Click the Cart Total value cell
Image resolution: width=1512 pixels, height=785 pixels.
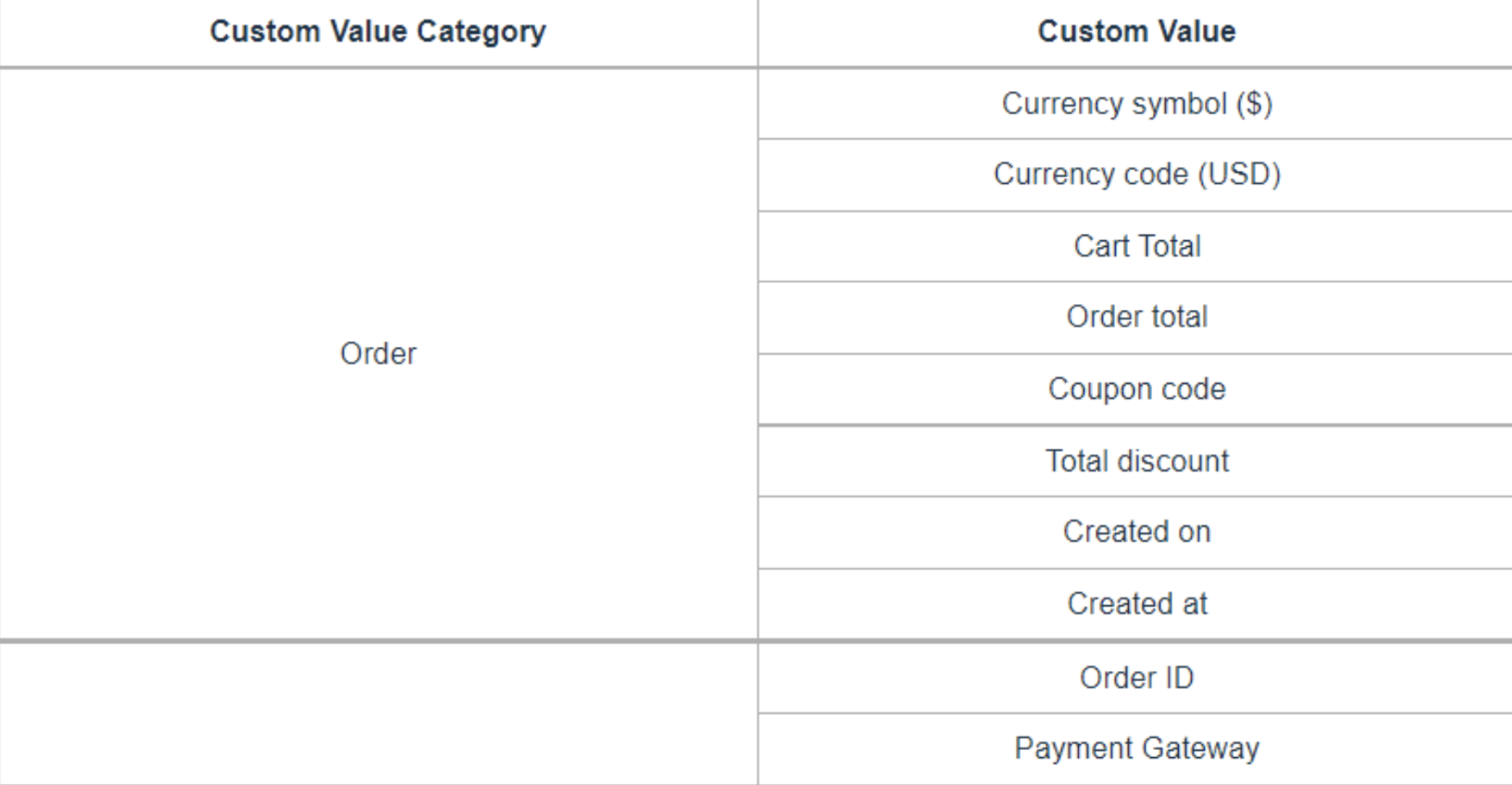click(x=1136, y=246)
